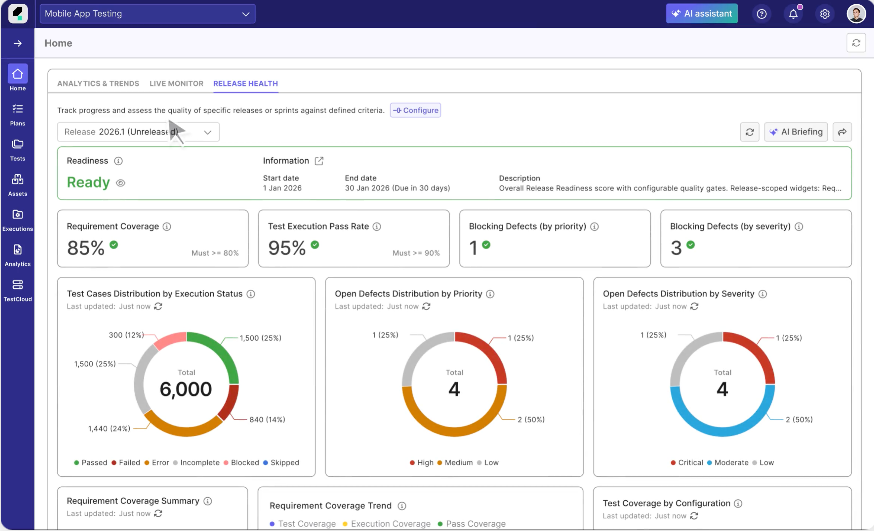Open the AI assistant
This screenshot has width=874, height=531.
(x=702, y=14)
